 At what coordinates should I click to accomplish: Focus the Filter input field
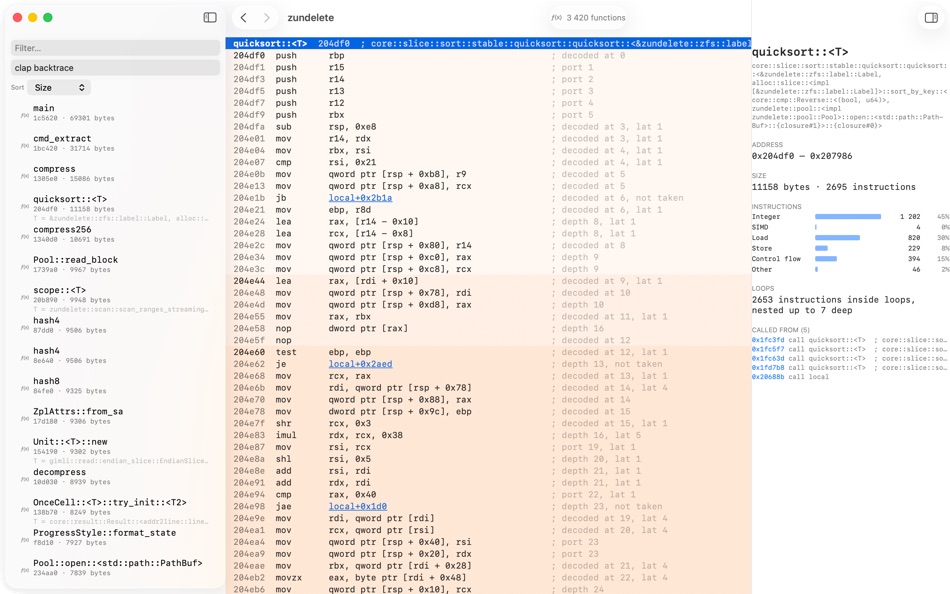pyautogui.click(x=115, y=48)
